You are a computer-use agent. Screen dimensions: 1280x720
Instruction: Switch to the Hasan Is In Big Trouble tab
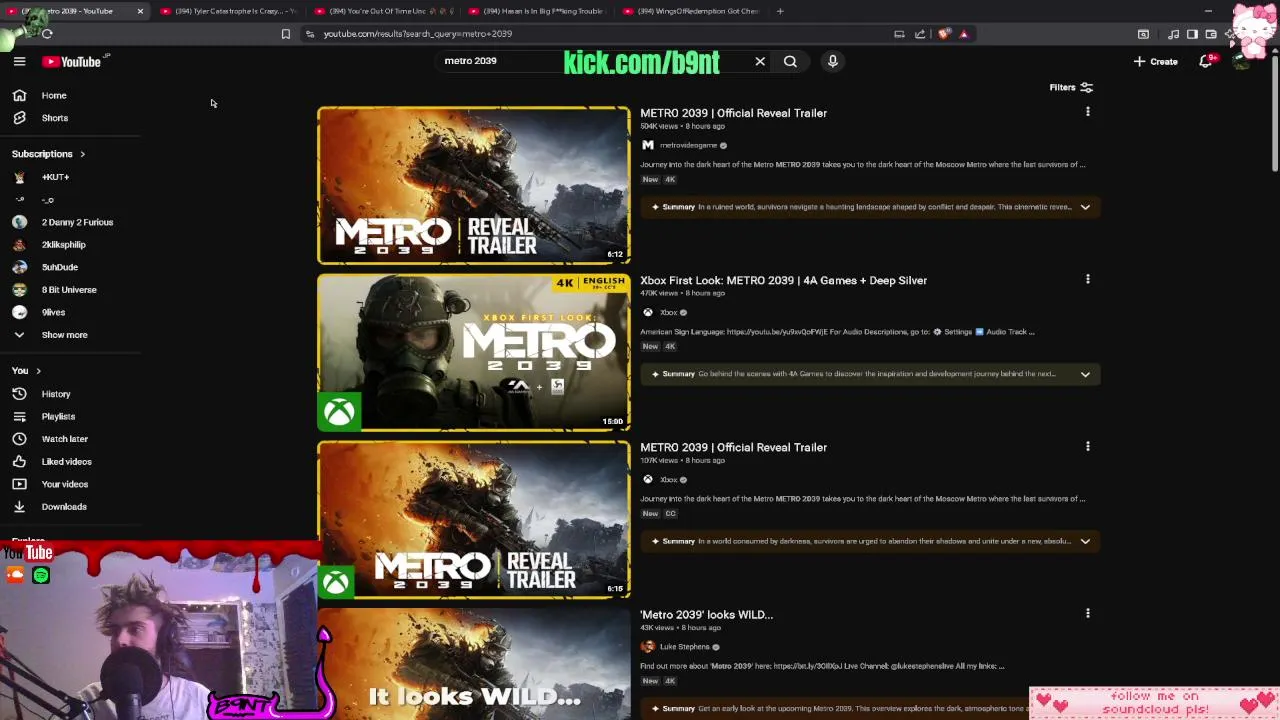(538, 11)
